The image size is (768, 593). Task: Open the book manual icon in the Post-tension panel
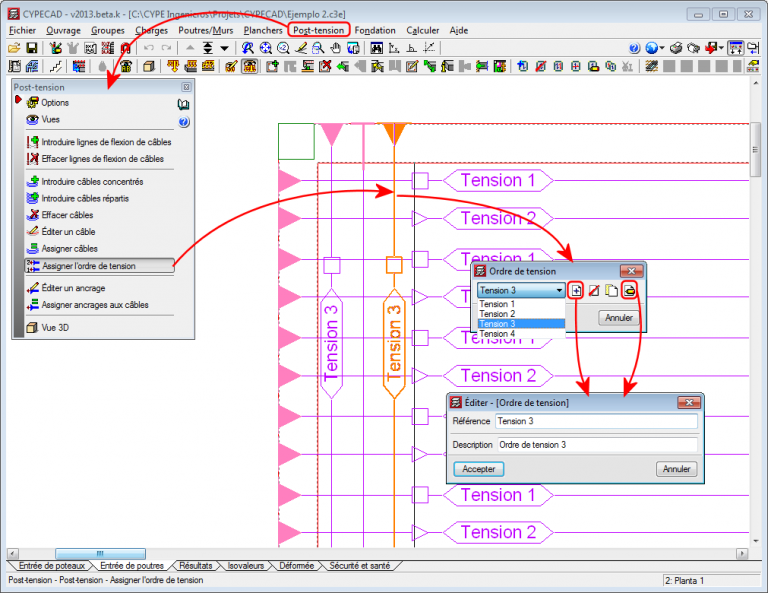[183, 104]
